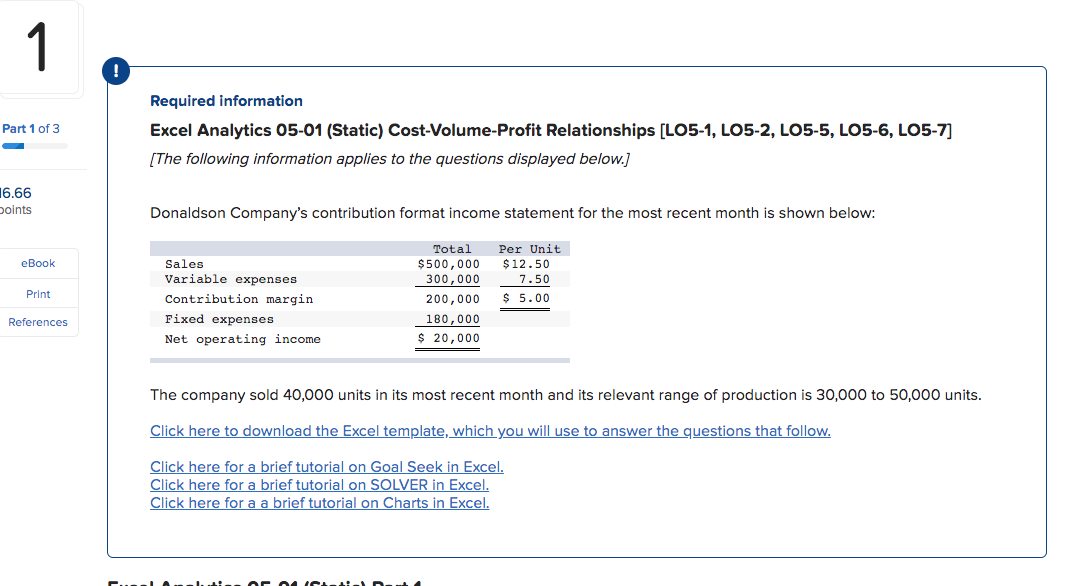Image resolution: width=1071 pixels, height=586 pixels.
Task: Click the Part 1 of 3 label
Action: [x=30, y=128]
